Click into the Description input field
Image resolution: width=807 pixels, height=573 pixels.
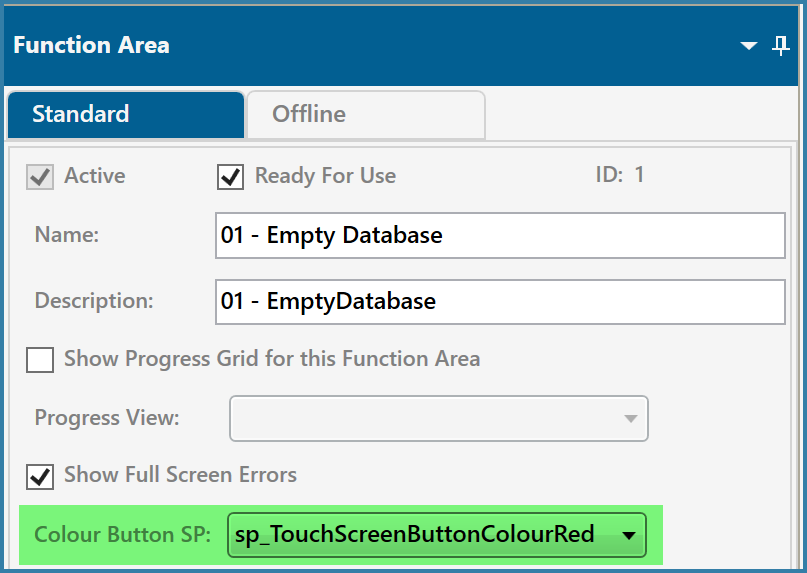click(x=500, y=302)
